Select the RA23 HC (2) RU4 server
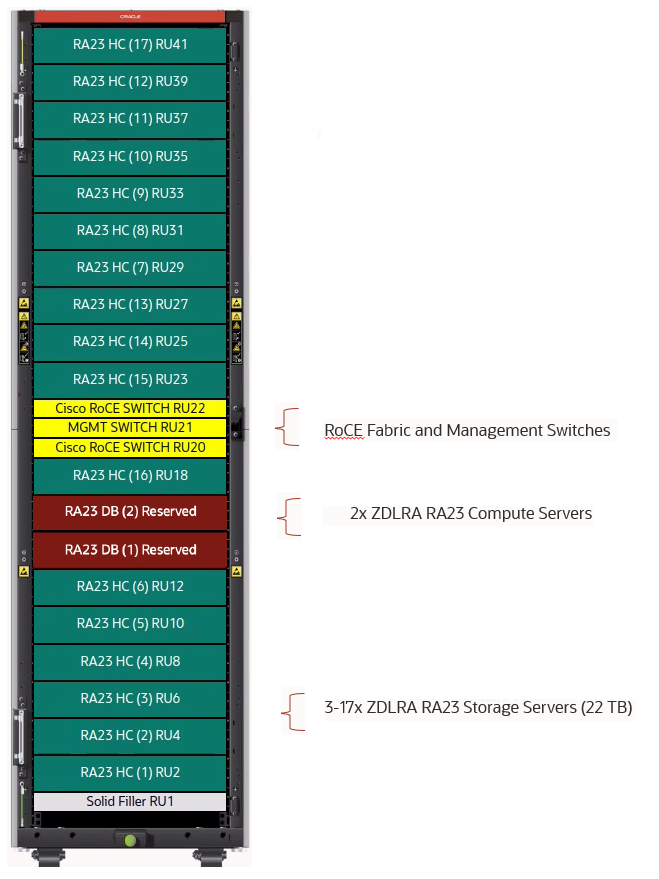659x879 pixels. [130, 736]
